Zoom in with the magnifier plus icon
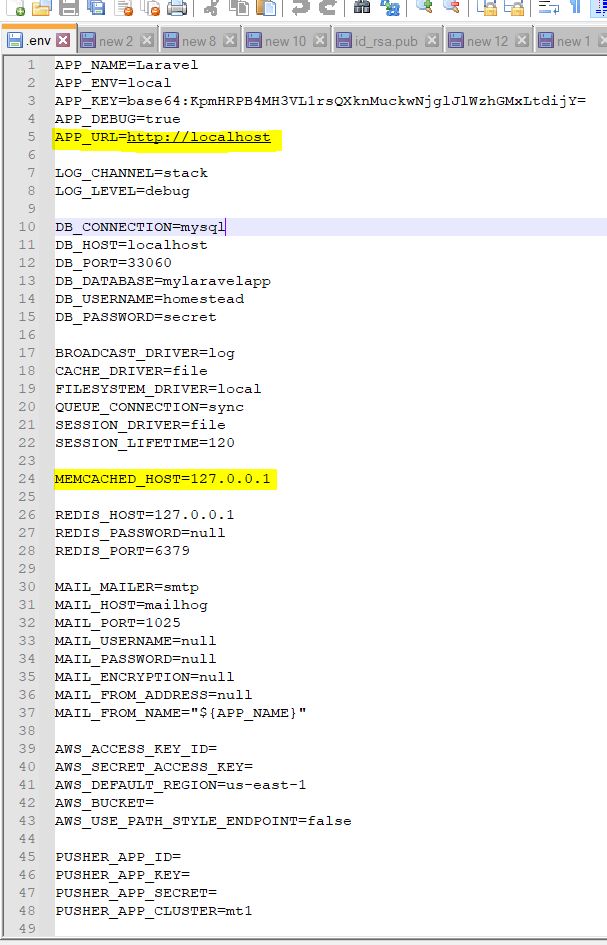 pyautogui.click(x=424, y=7)
